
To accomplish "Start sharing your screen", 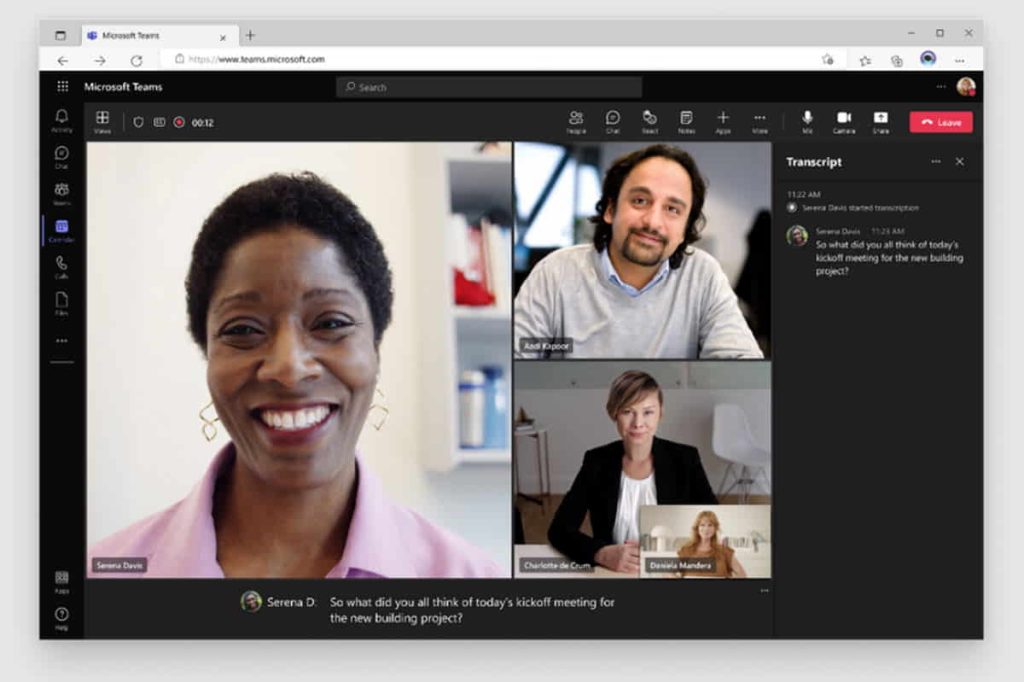I will tap(881, 121).
